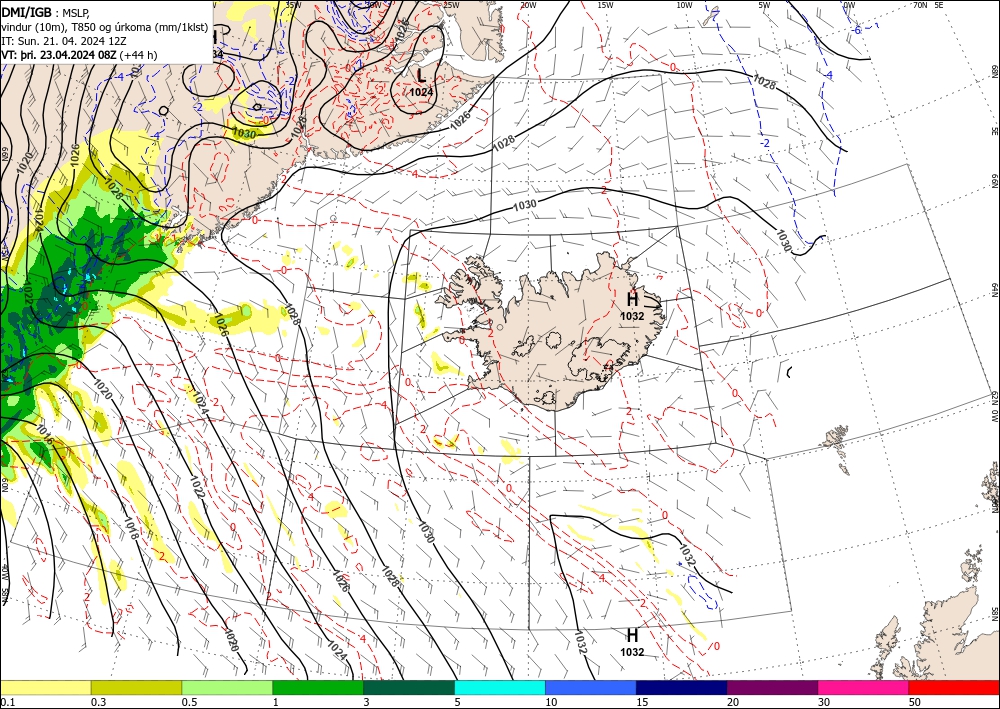Click the H 1032 marker south of Iceland
1000x709 pixels.
(x=632, y=642)
